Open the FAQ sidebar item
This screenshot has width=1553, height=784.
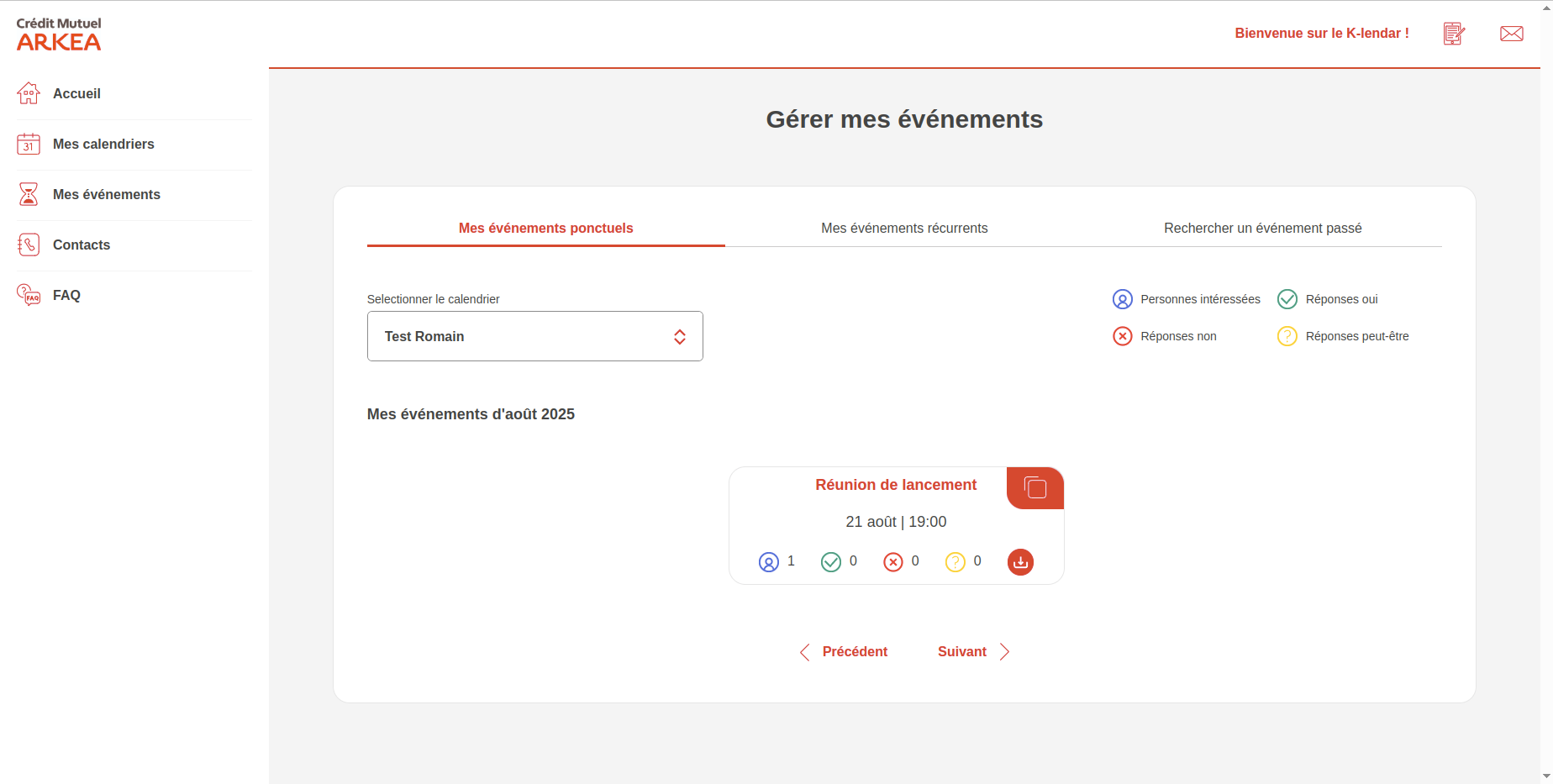(x=66, y=296)
